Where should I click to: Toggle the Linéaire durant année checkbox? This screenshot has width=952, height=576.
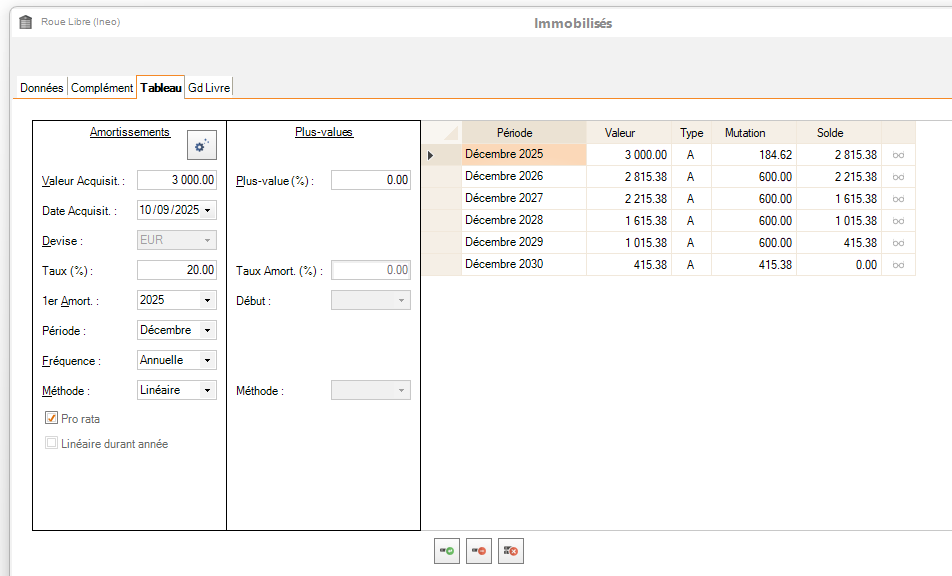coord(52,443)
